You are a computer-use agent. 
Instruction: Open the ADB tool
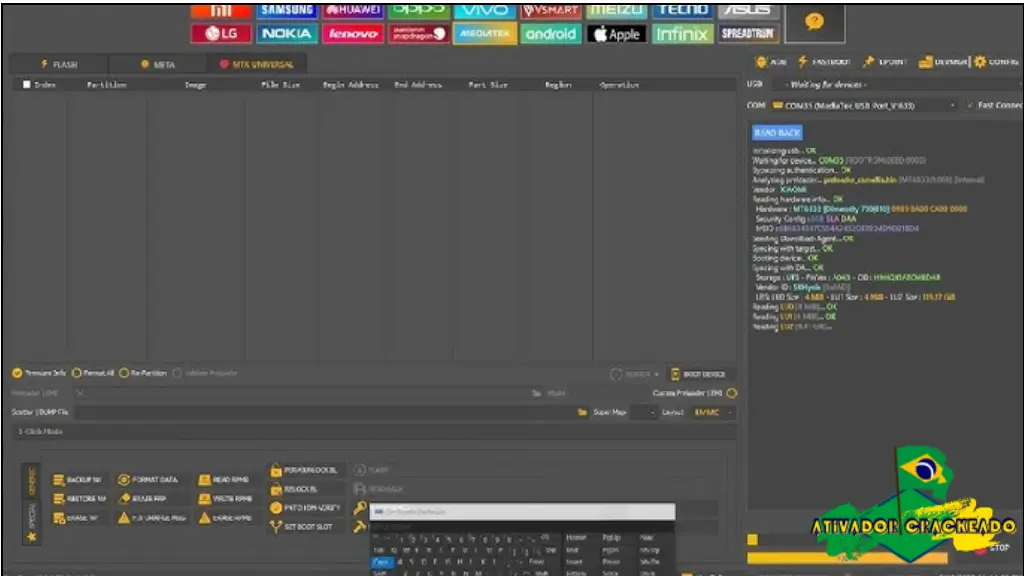[x=771, y=62]
